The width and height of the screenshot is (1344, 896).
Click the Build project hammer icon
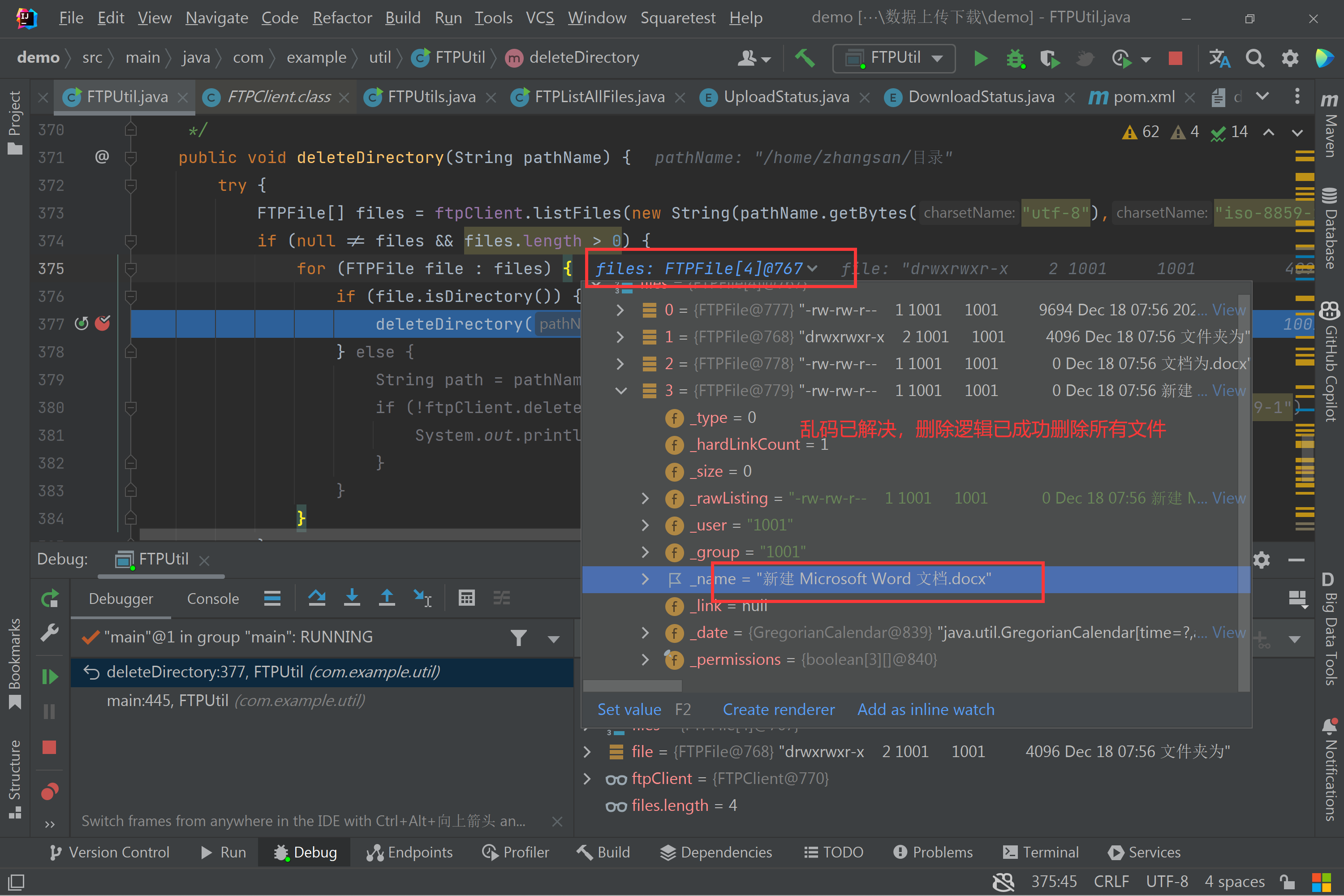pyautogui.click(x=805, y=58)
